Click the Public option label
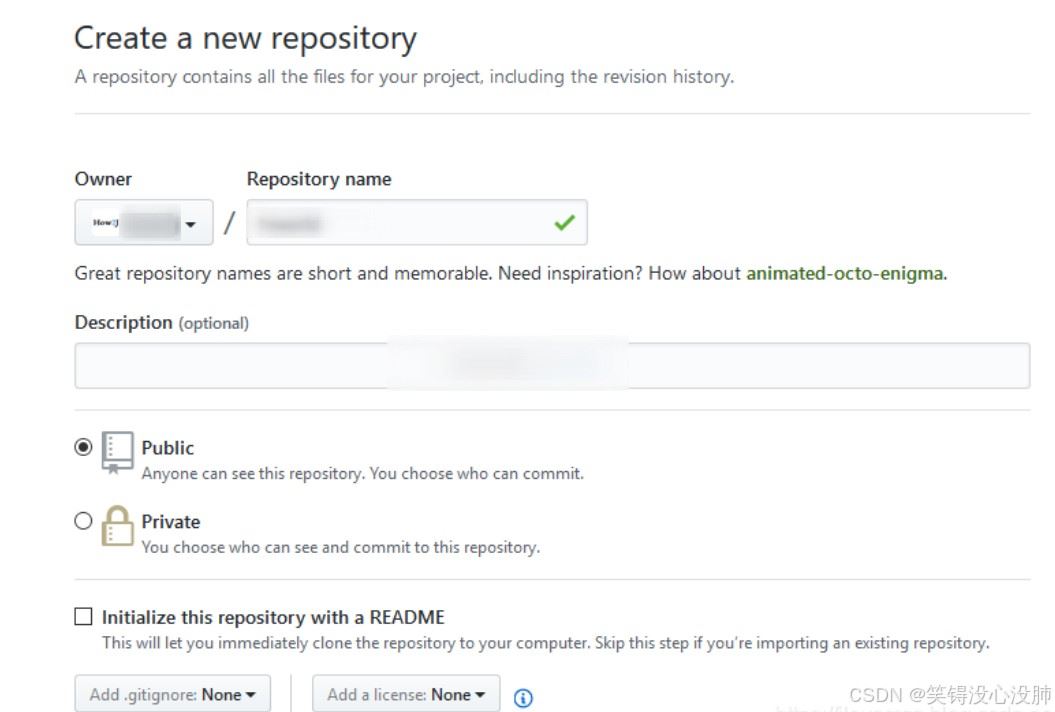 168,448
